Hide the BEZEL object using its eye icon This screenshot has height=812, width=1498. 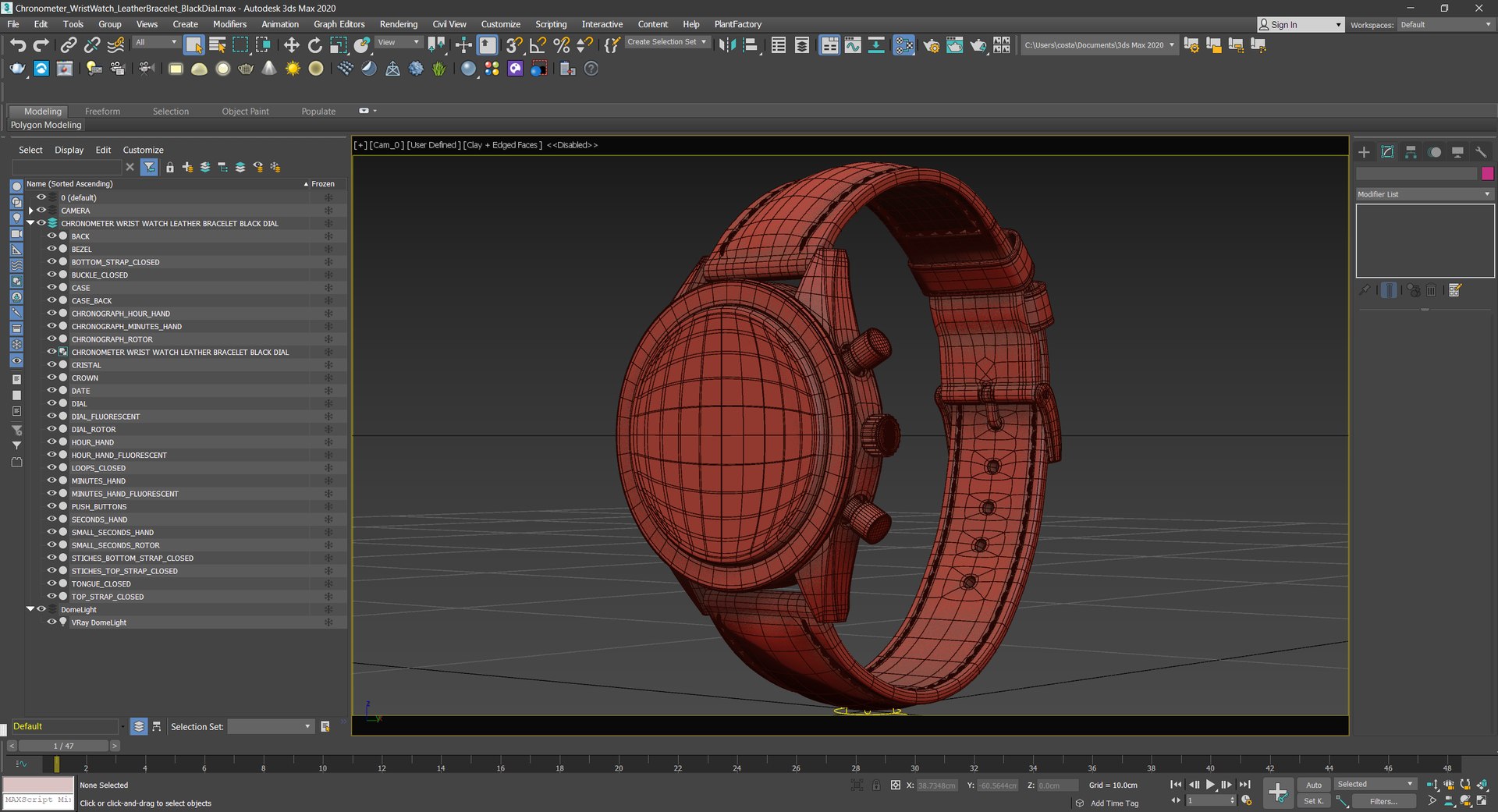pyautogui.click(x=51, y=249)
